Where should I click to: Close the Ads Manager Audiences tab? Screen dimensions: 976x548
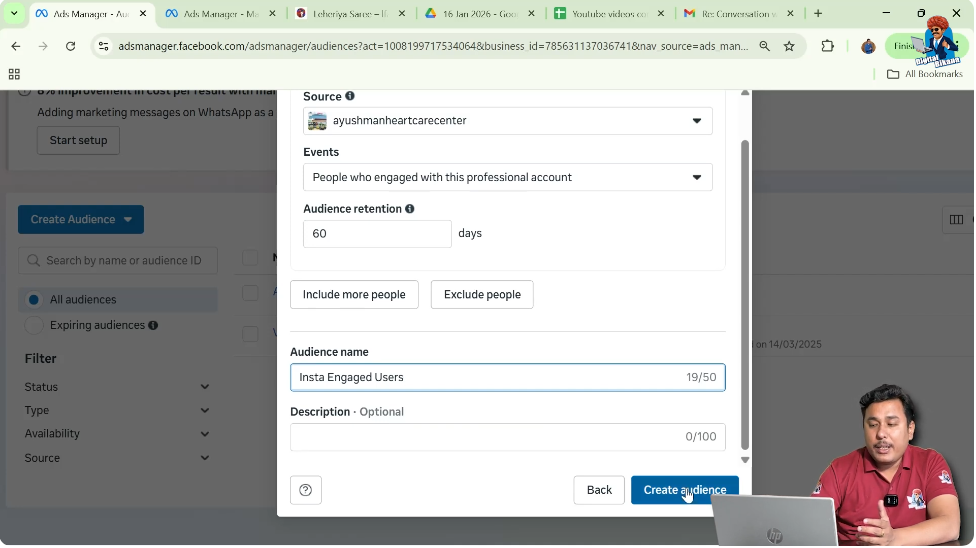(143, 13)
